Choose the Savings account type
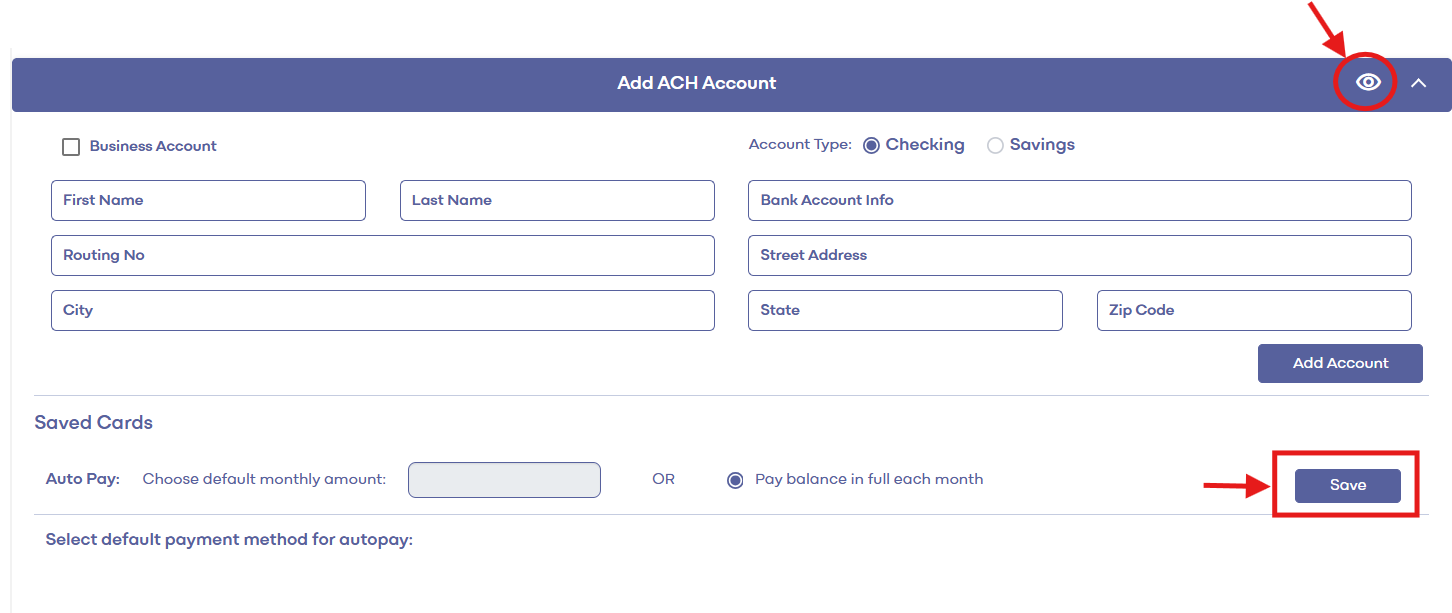This screenshot has height=613, width=1452. tap(995, 145)
